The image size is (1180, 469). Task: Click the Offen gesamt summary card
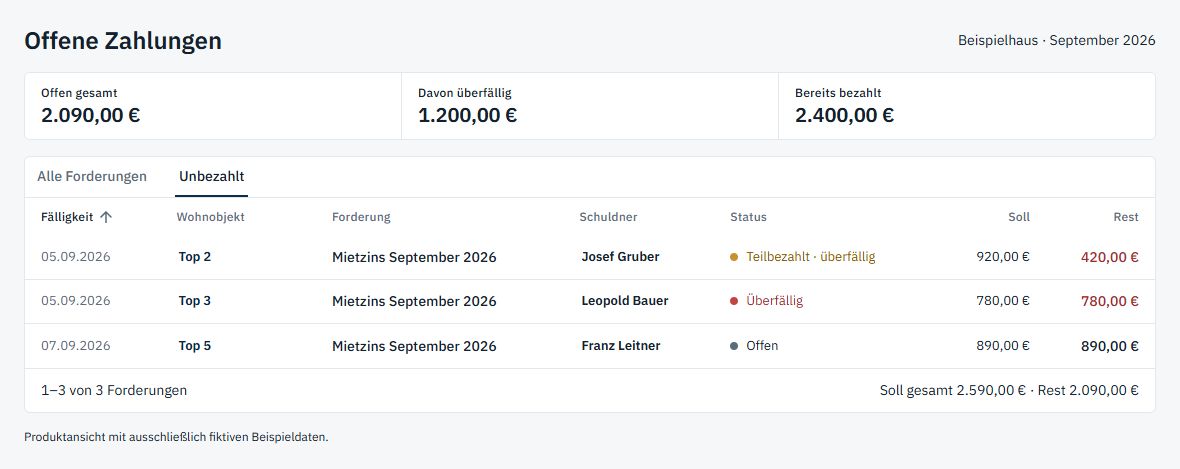(213, 106)
